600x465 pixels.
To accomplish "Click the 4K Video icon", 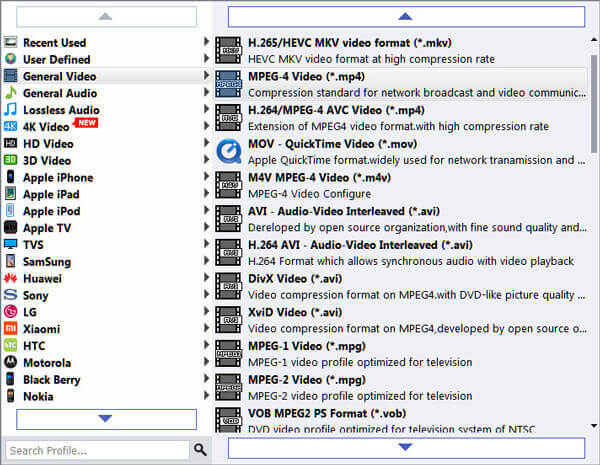I will 11,126.
